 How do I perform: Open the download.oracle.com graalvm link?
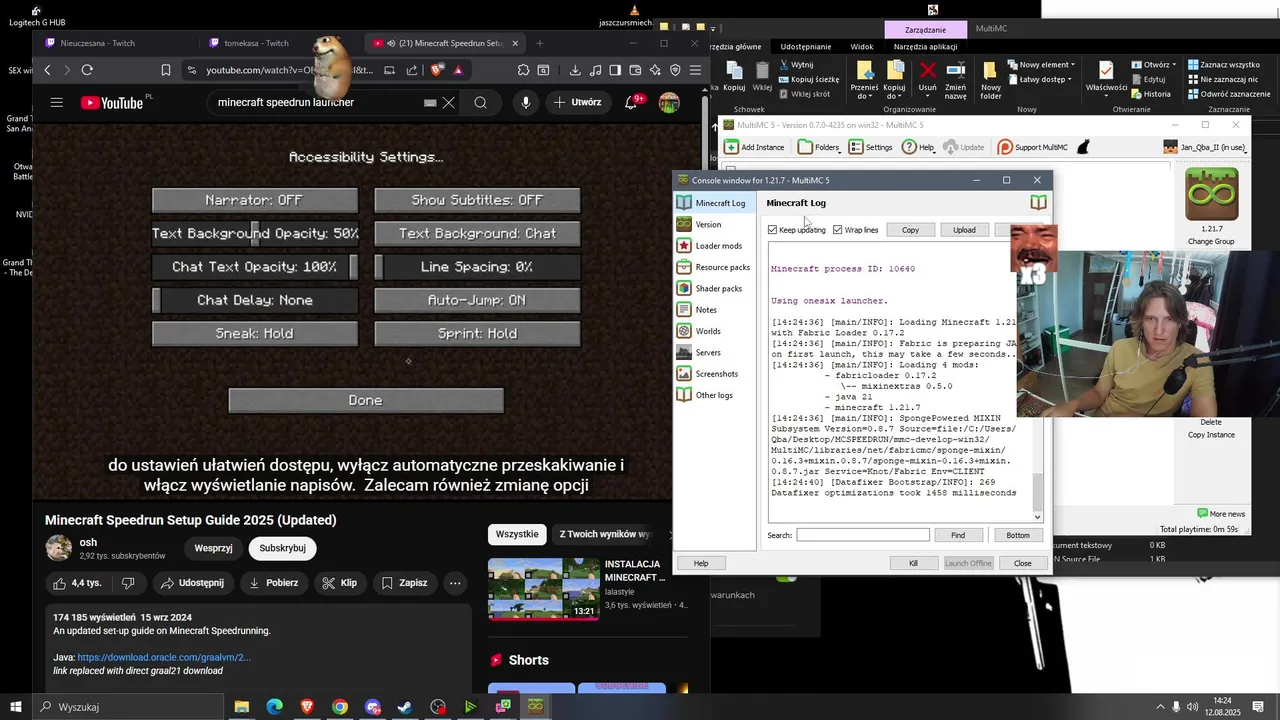(164, 657)
